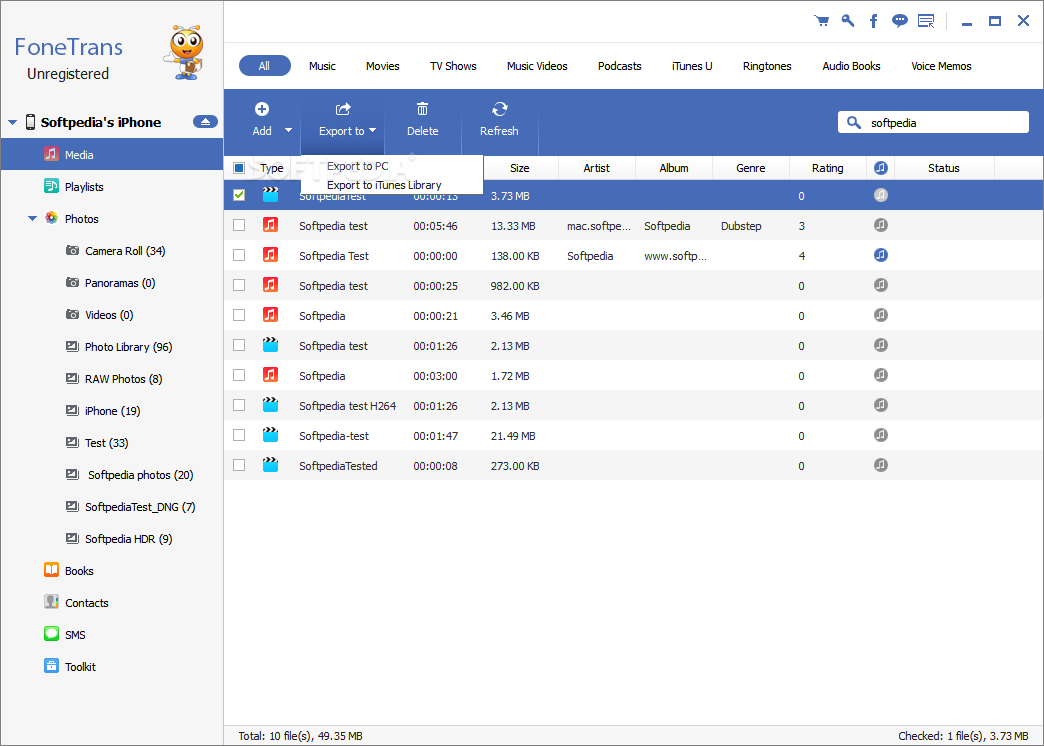Select Media in the sidebar
Image resolution: width=1044 pixels, height=746 pixels.
[112, 155]
